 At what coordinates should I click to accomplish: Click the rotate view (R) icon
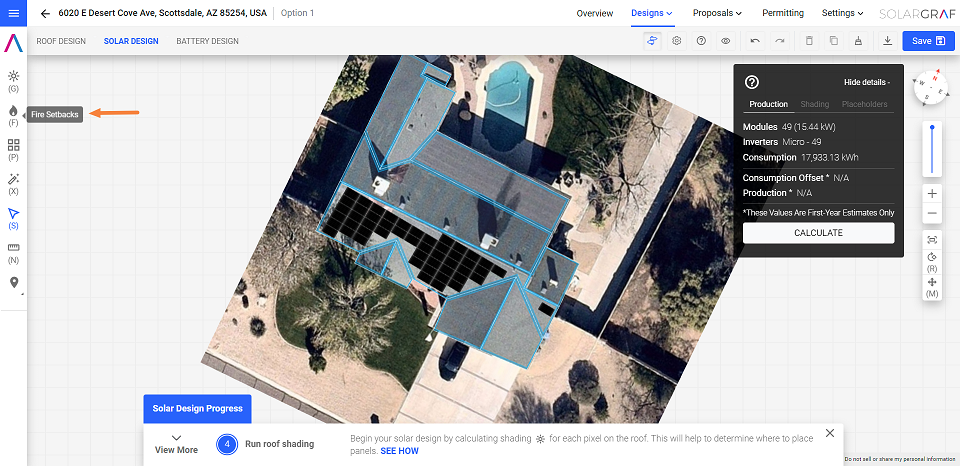click(932, 258)
